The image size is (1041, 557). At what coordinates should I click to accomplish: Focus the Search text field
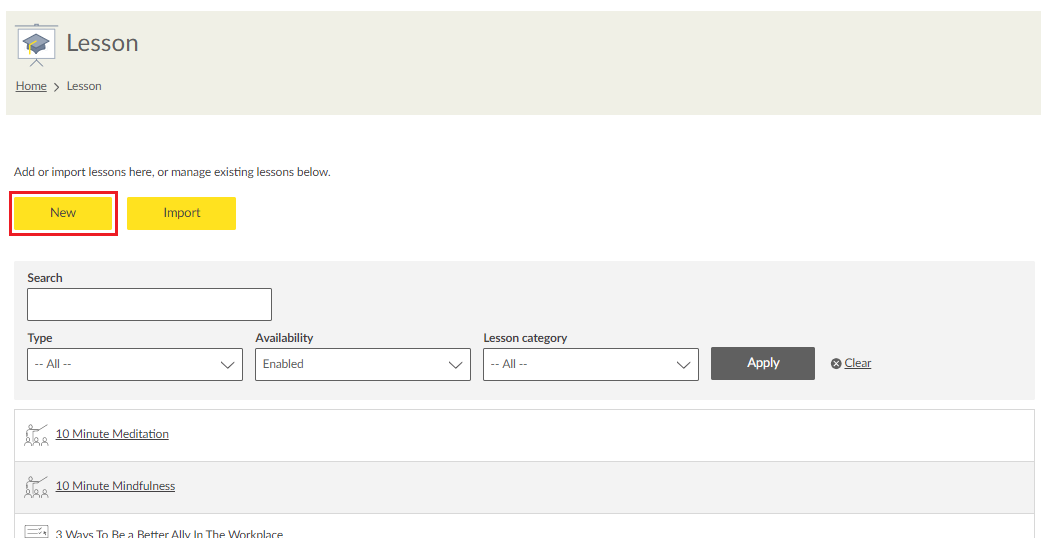[149, 305]
